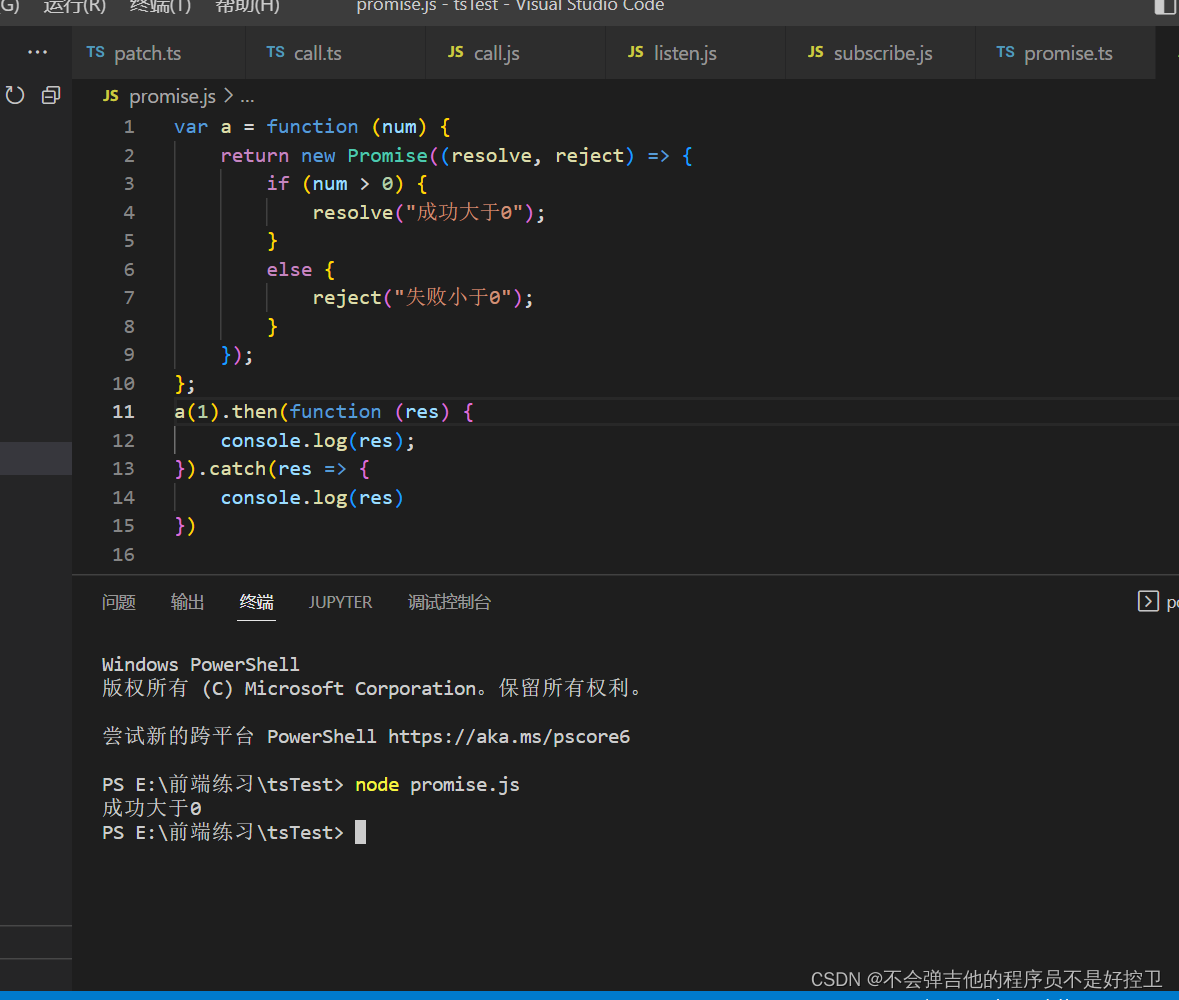Click the TS icon on the patch.ts tab

point(96,52)
